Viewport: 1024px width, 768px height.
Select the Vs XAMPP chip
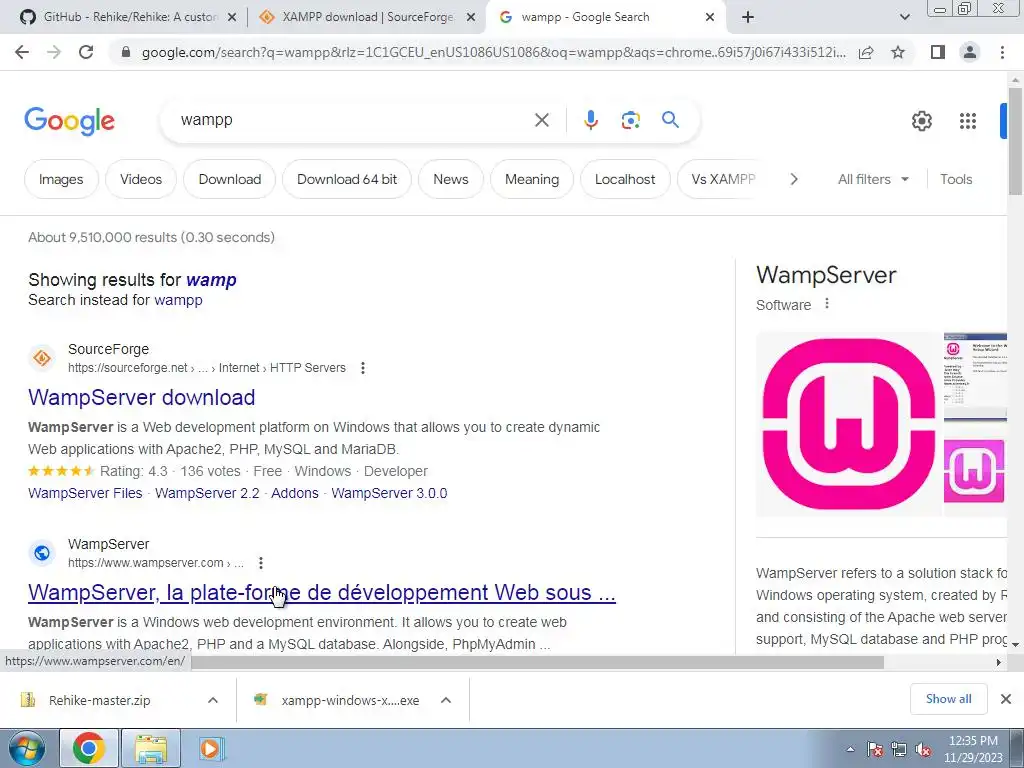[723, 179]
